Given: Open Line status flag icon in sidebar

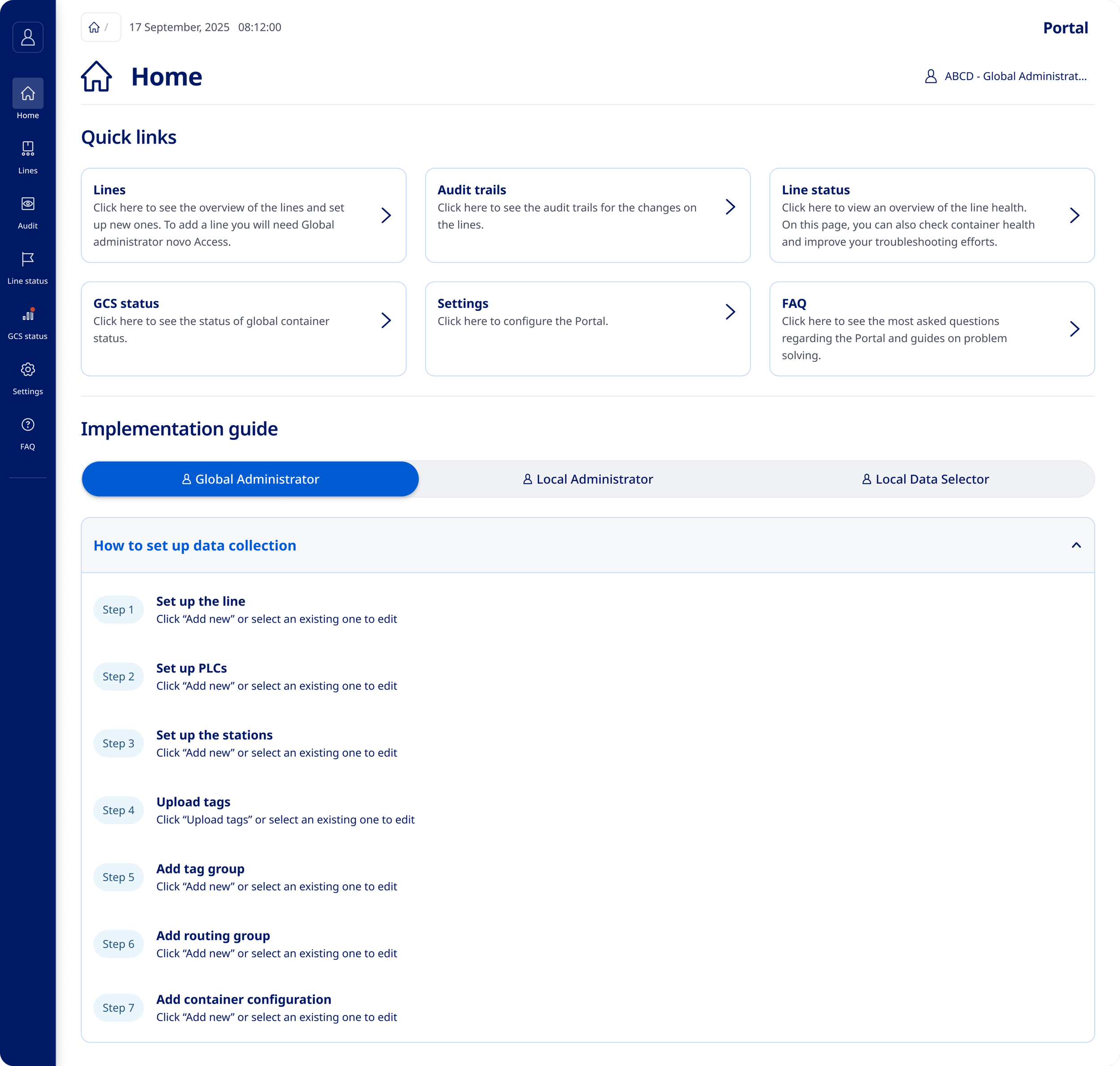Looking at the screenshot, I should click(28, 259).
